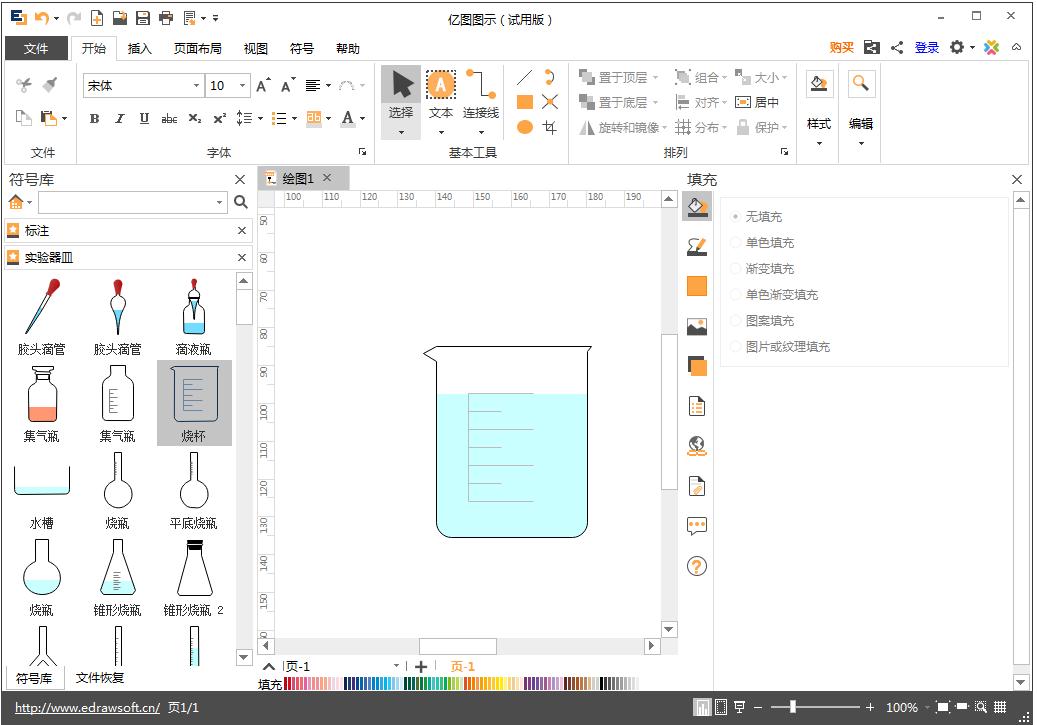Click the 注释 comment bubble icon in sidebar
Screen dimensions: 1037x725
697,525
